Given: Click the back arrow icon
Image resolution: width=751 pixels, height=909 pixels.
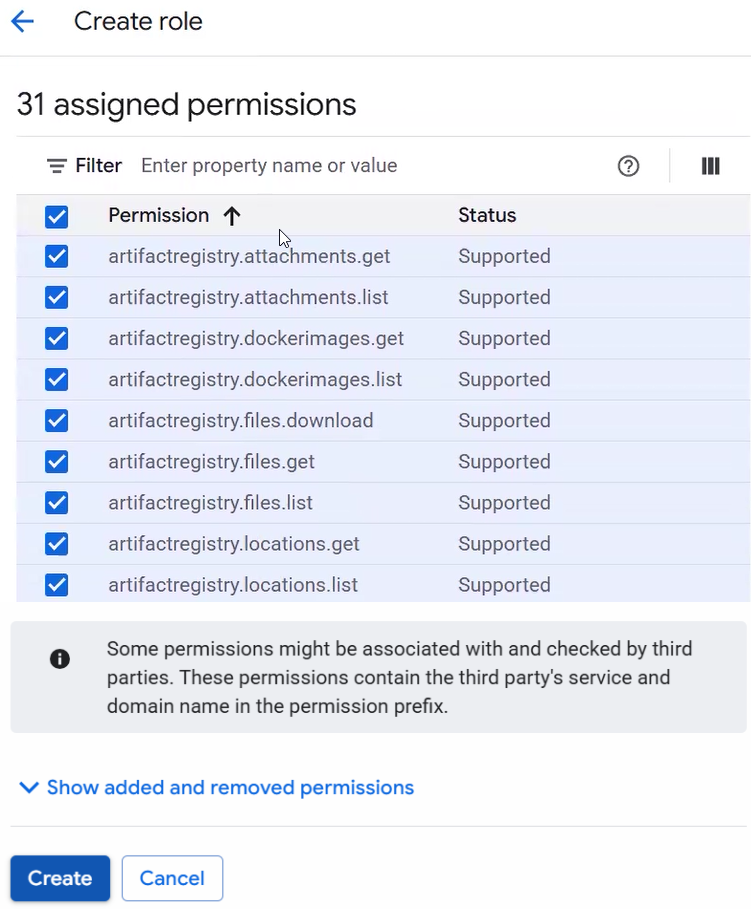Looking at the screenshot, I should pyautogui.click(x=22, y=22).
